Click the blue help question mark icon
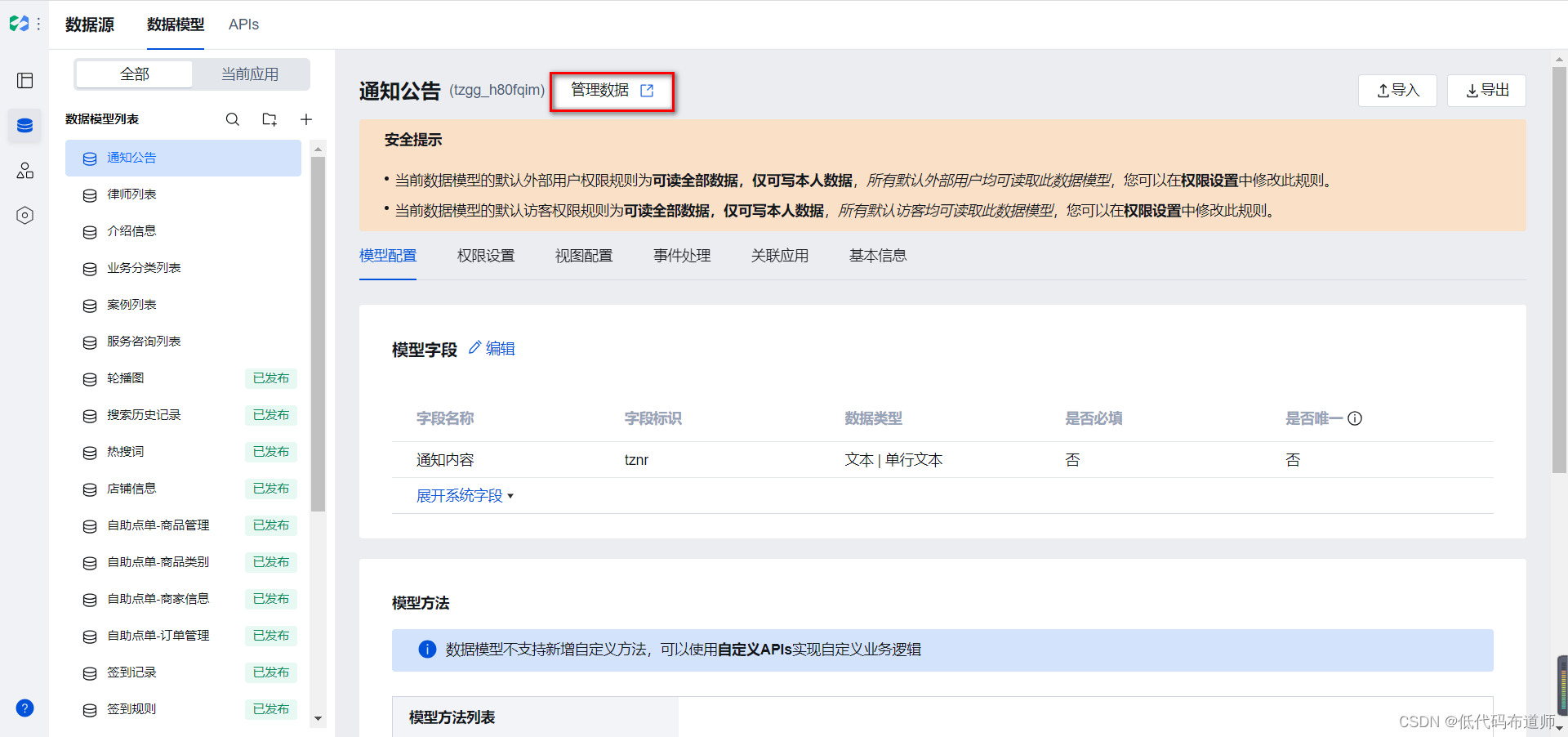Image resolution: width=1568 pixels, height=737 pixels. click(24, 708)
